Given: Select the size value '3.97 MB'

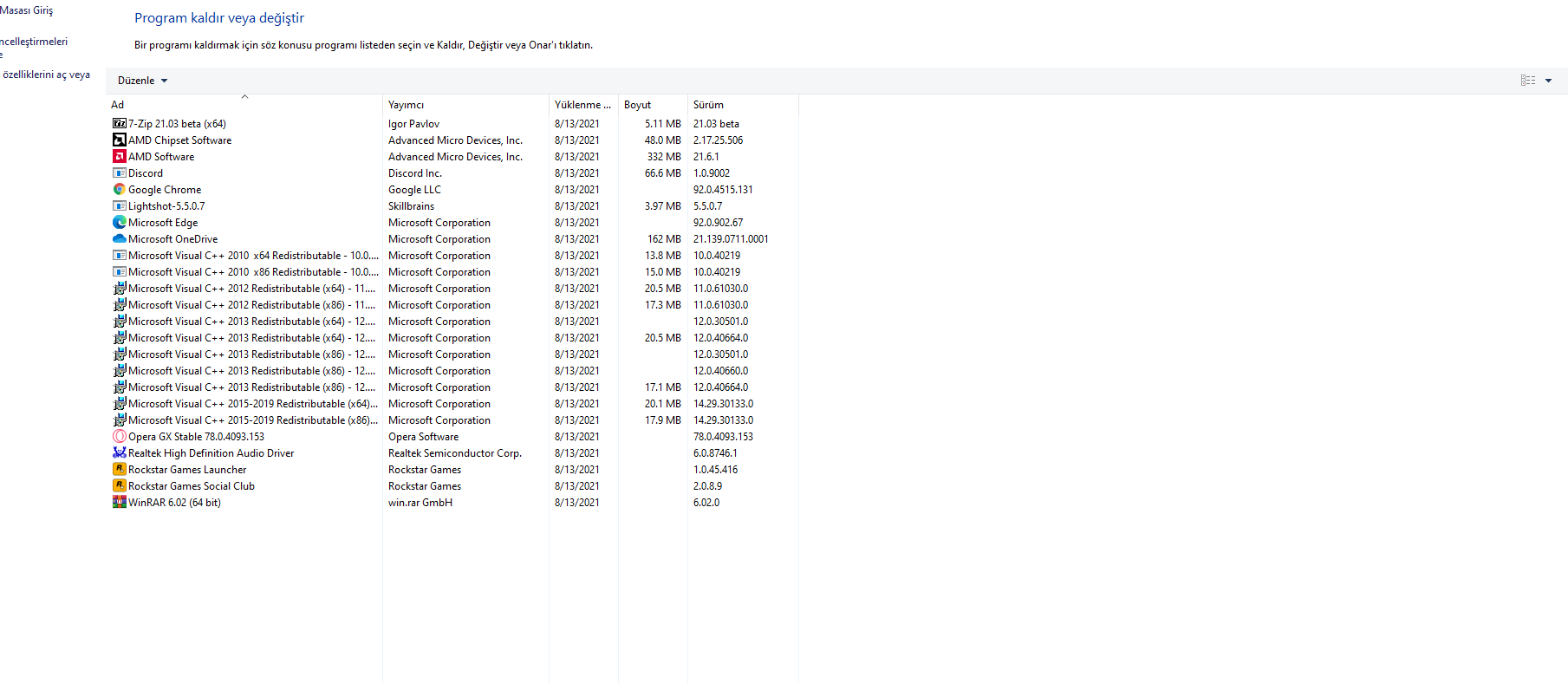Looking at the screenshot, I should coord(662,206).
